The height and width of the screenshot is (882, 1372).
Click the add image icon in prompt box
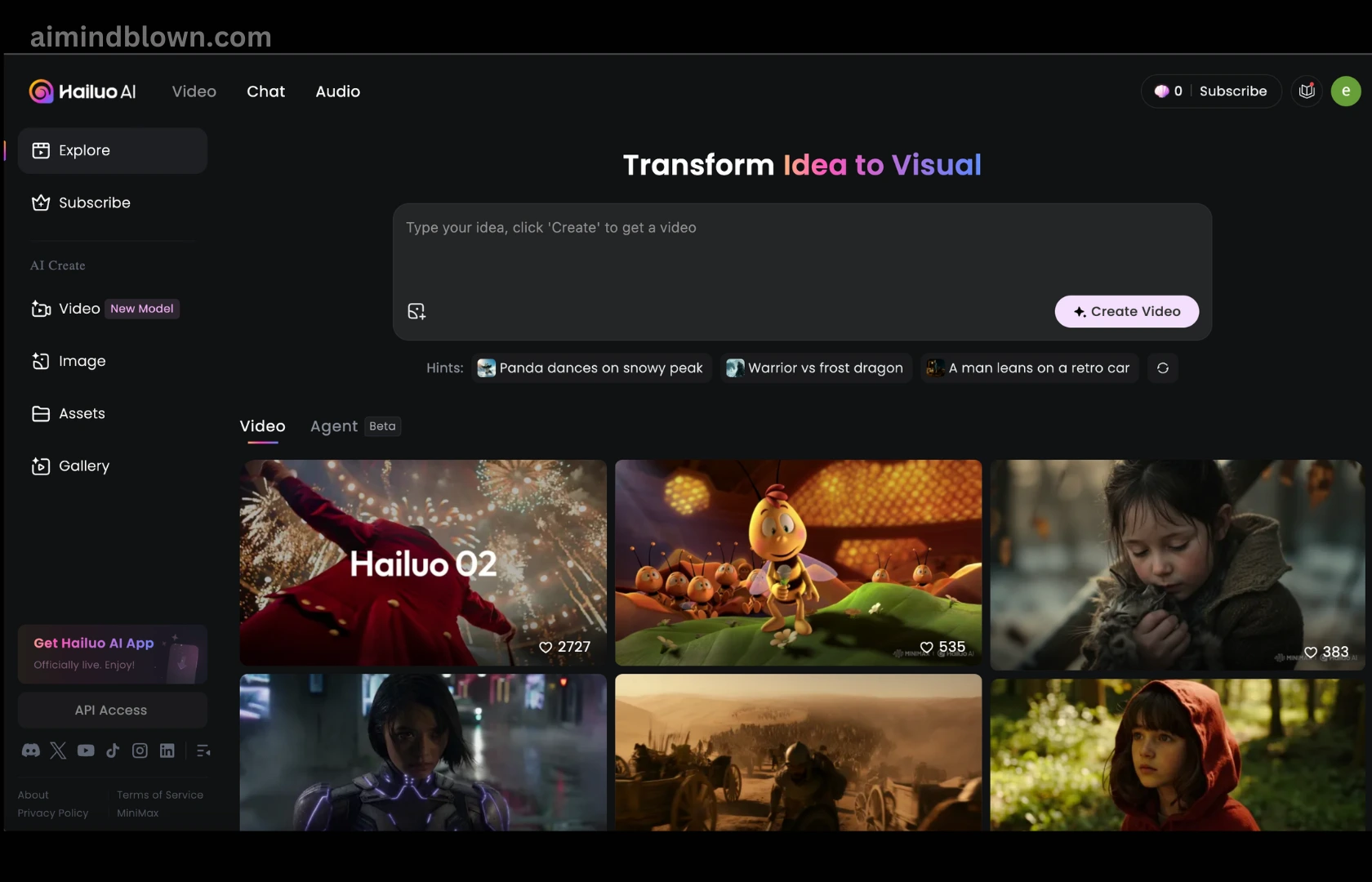[x=416, y=311]
